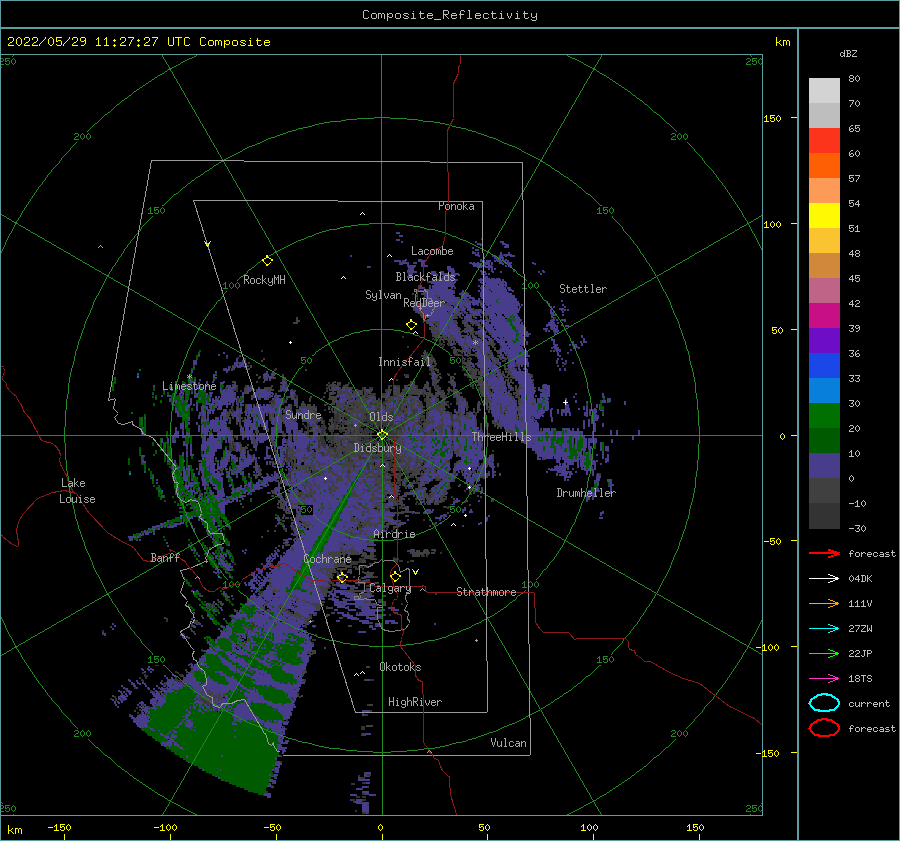
Task: Click the km unit label at top right
Action: (x=782, y=42)
